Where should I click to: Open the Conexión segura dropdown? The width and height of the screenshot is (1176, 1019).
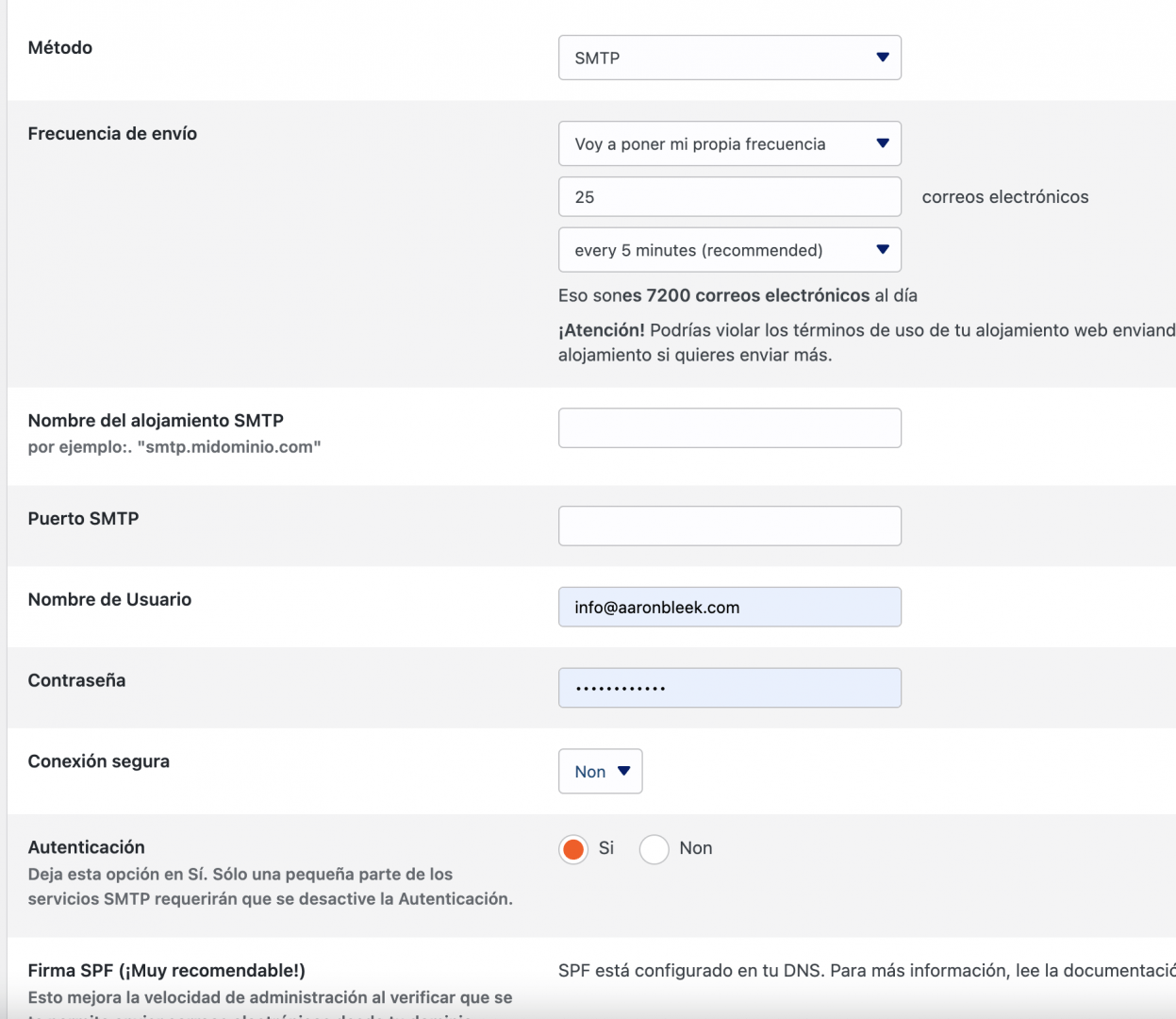[x=601, y=772]
